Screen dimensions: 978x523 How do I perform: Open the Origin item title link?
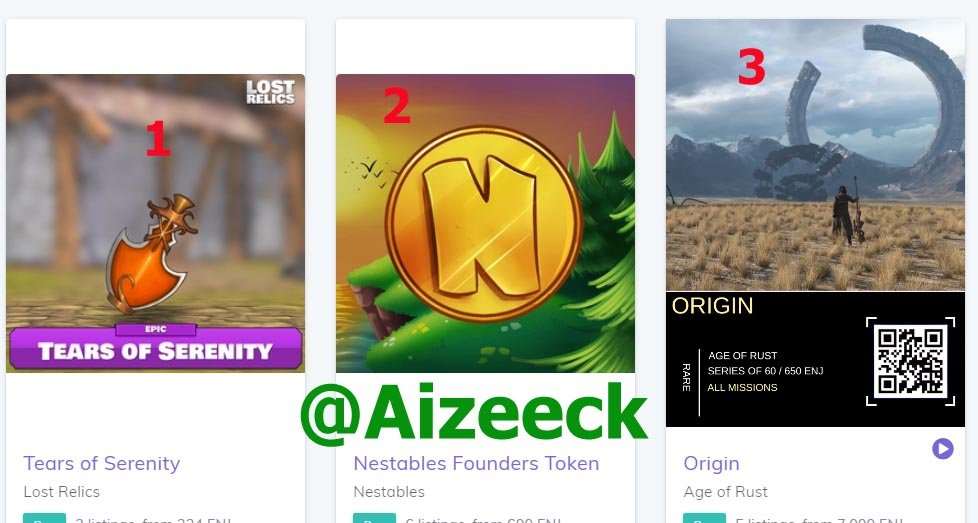(711, 463)
